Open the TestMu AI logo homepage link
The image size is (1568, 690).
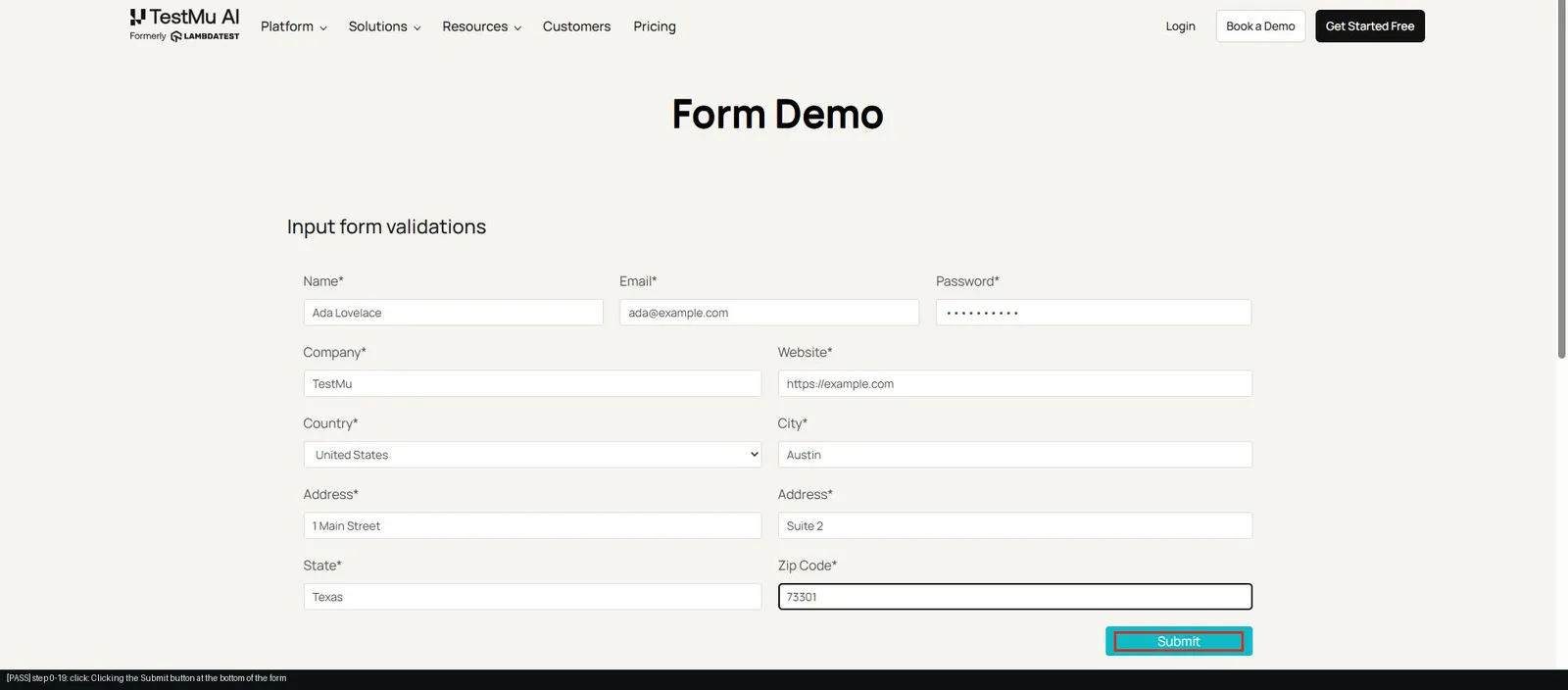tap(184, 25)
